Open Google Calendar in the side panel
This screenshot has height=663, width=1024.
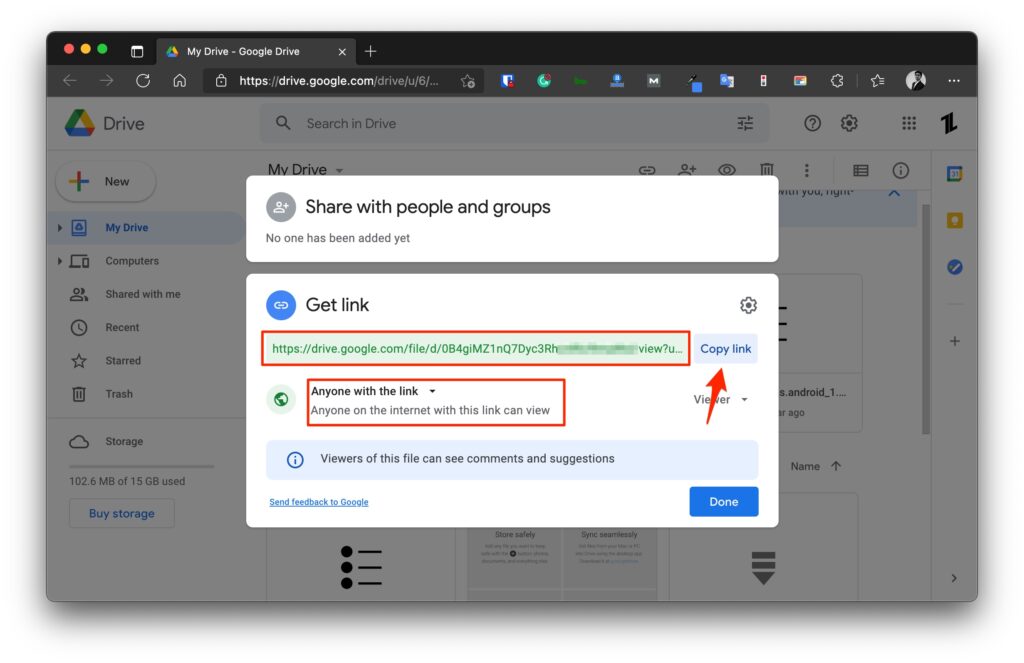click(954, 172)
